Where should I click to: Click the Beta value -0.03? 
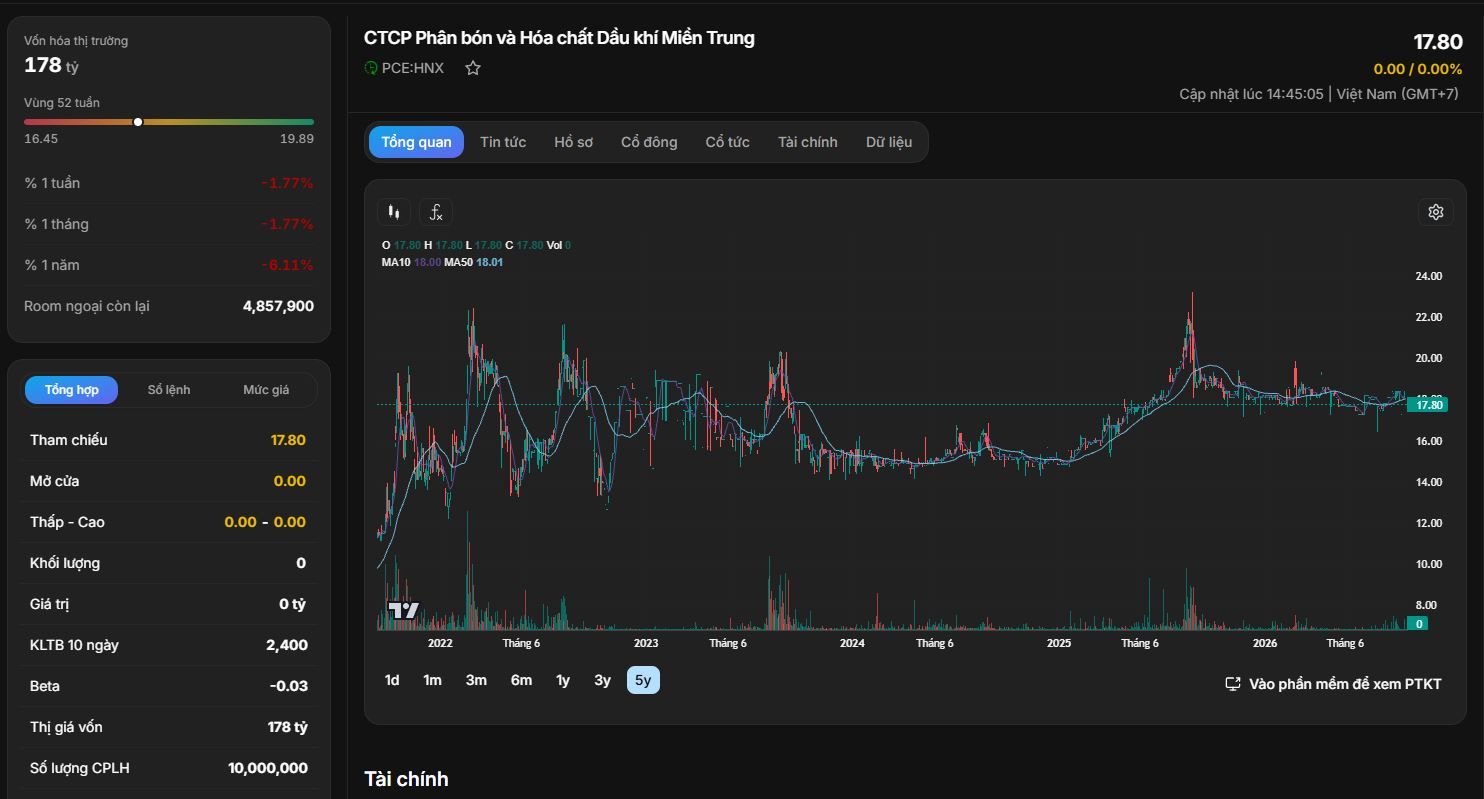click(288, 686)
